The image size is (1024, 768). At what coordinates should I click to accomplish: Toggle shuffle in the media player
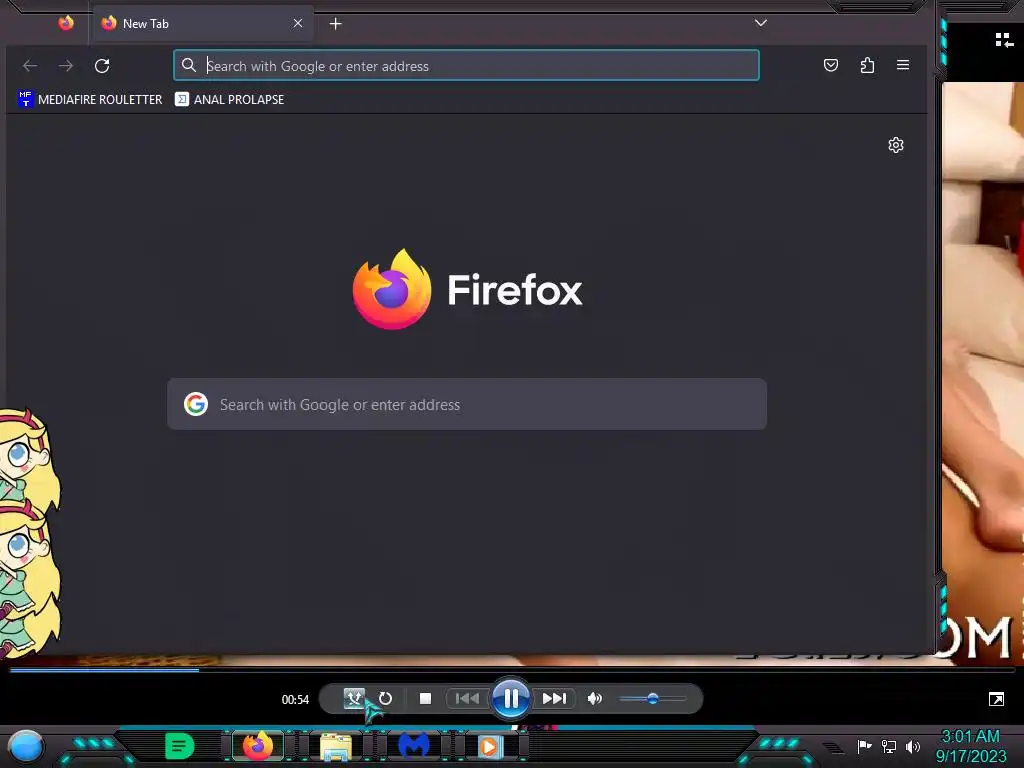coord(355,699)
